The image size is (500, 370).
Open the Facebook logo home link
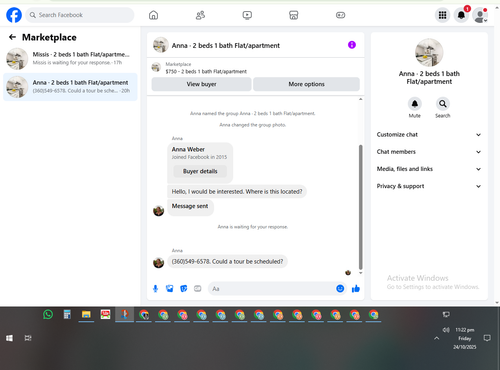14,15
